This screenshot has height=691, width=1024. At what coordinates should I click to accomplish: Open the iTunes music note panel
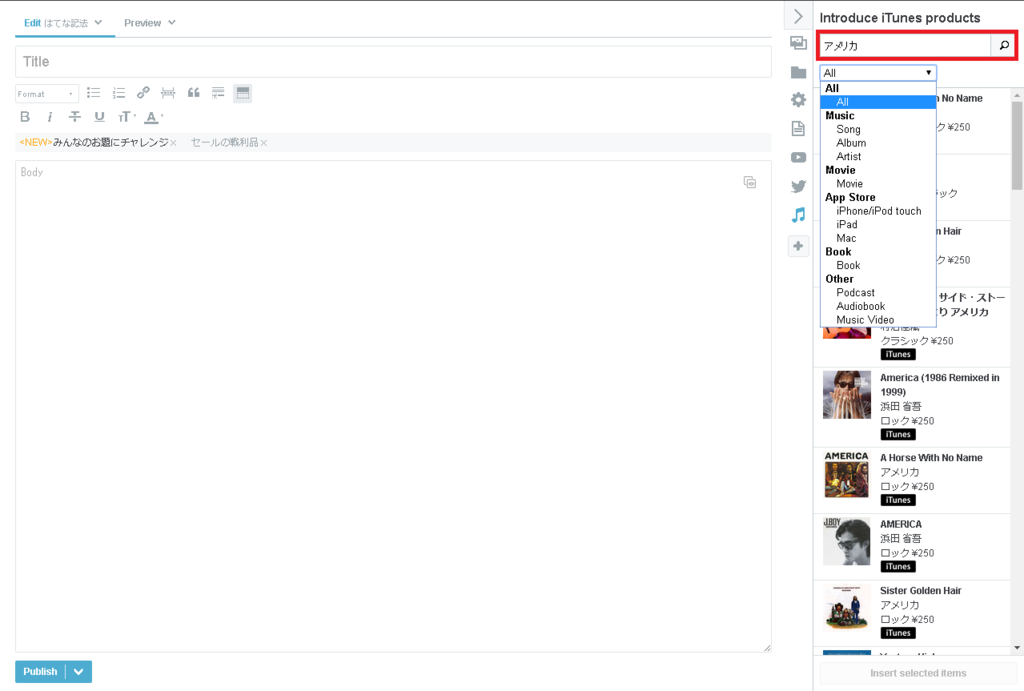coord(798,215)
